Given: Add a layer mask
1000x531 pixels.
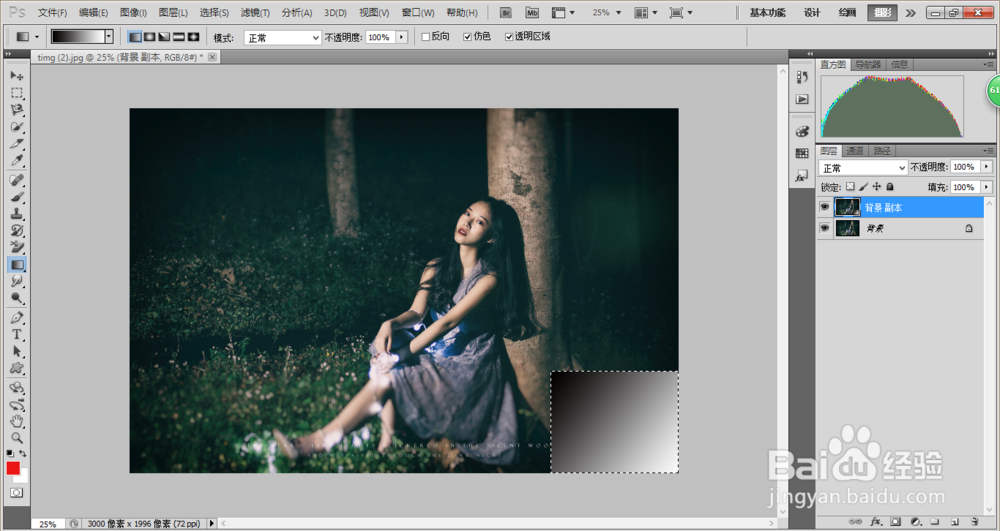Looking at the screenshot, I should (895, 521).
